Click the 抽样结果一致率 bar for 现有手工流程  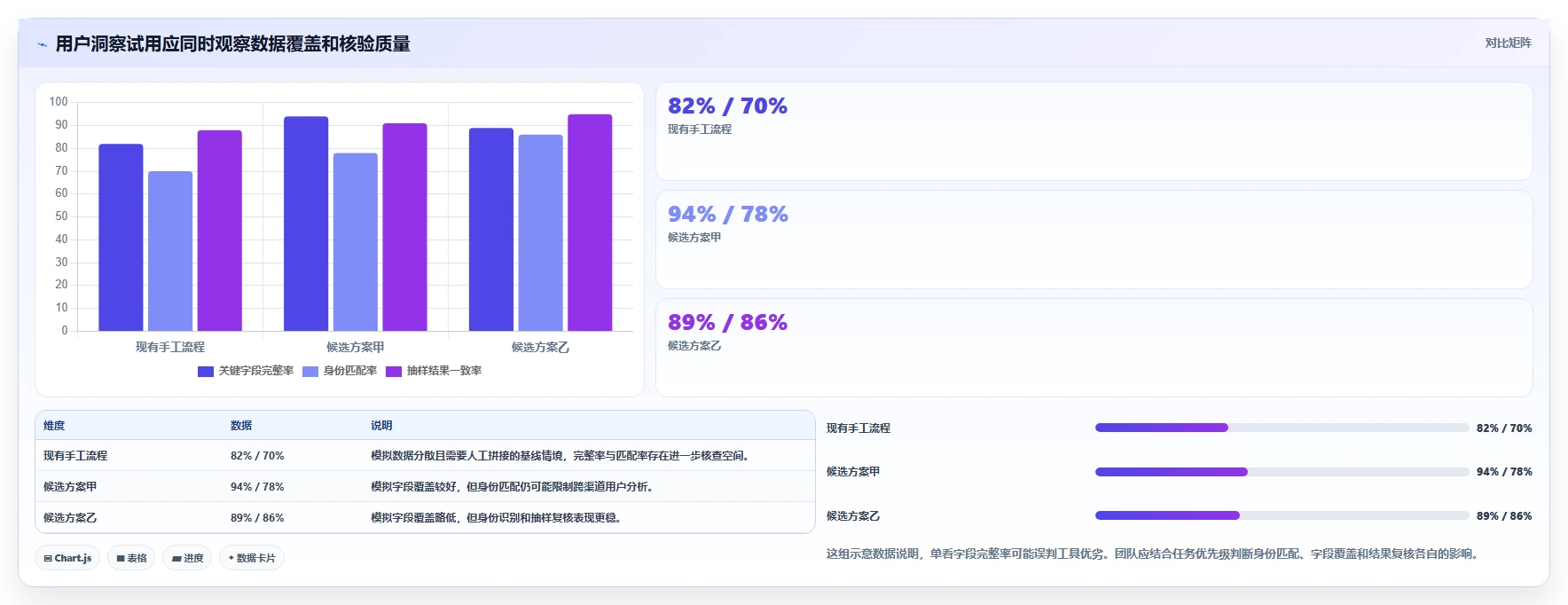click(x=220, y=231)
